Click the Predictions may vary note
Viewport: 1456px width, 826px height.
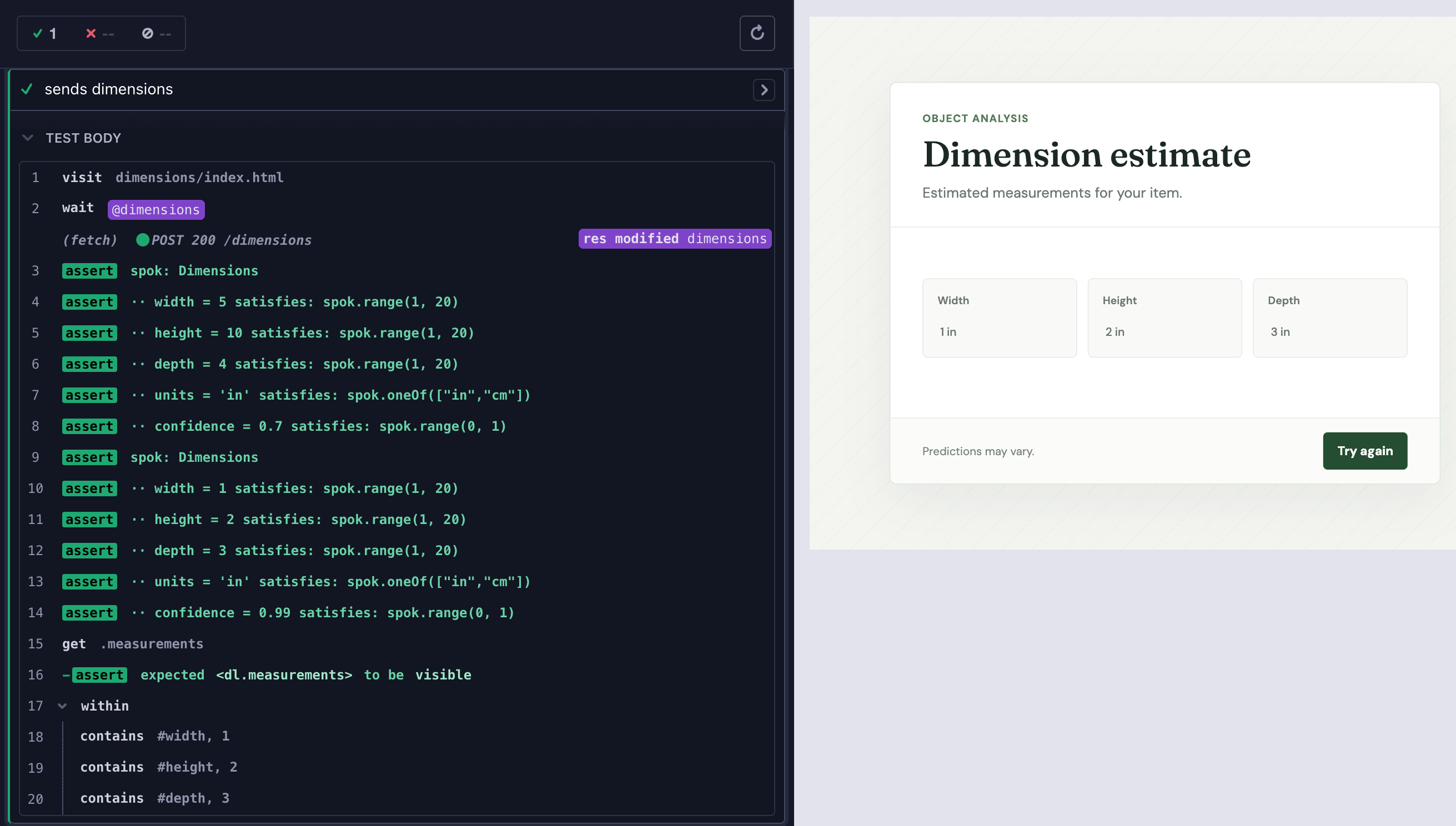pos(978,451)
